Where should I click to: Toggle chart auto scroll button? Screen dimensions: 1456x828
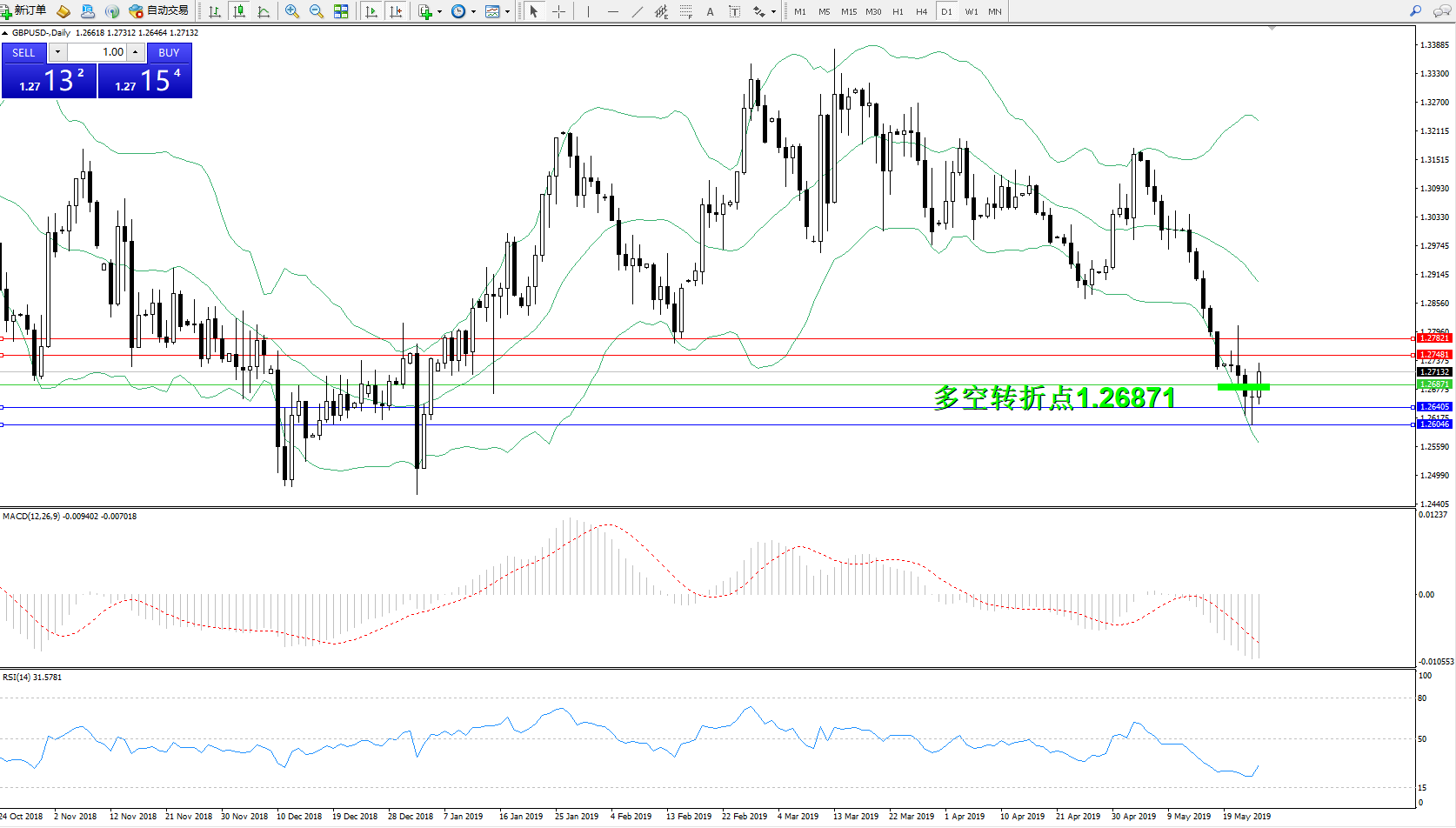371,11
